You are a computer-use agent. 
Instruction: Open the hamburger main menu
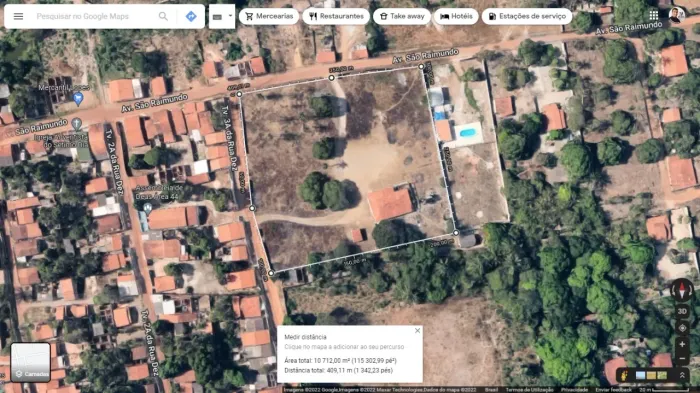18,17
